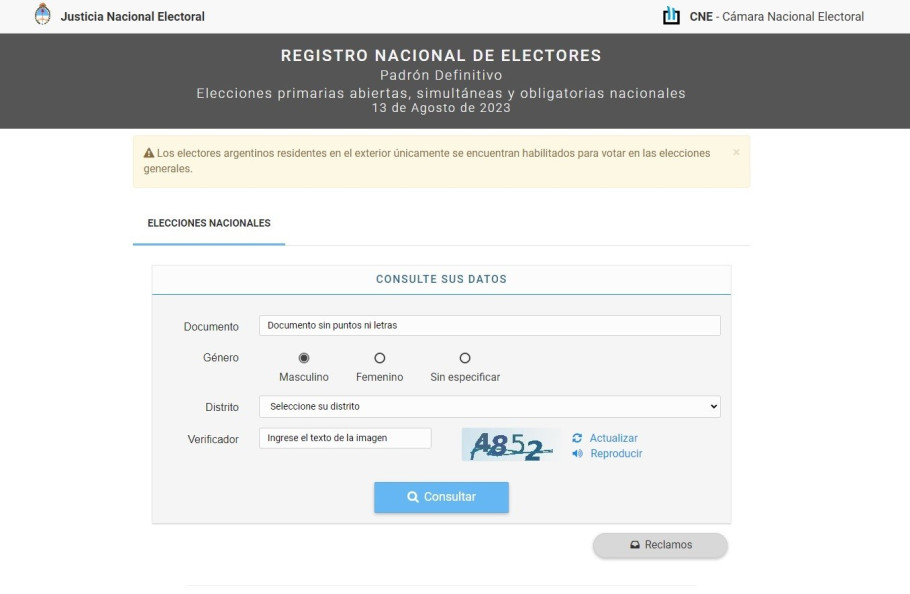The image size is (910, 594).
Task: Click the warning triangle icon in alert
Action: 149,153
